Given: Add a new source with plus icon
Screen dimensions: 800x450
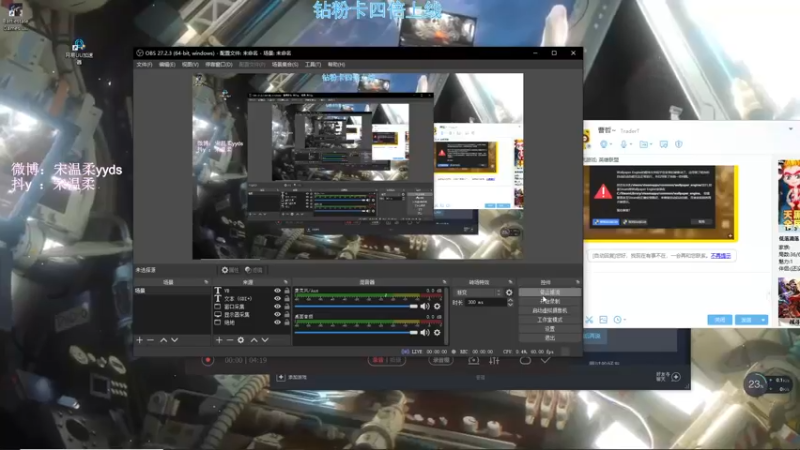Looking at the screenshot, I should point(219,340).
